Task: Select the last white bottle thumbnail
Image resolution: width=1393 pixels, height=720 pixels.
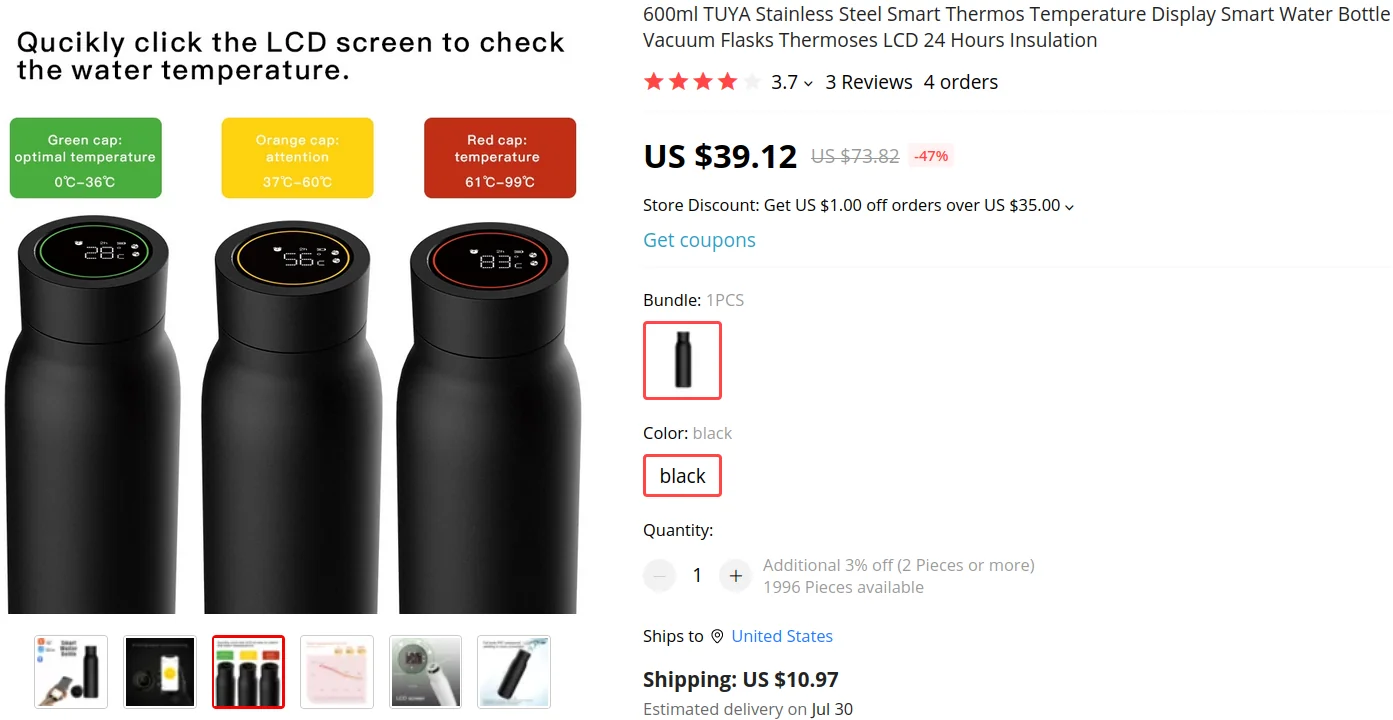Action: (x=514, y=671)
